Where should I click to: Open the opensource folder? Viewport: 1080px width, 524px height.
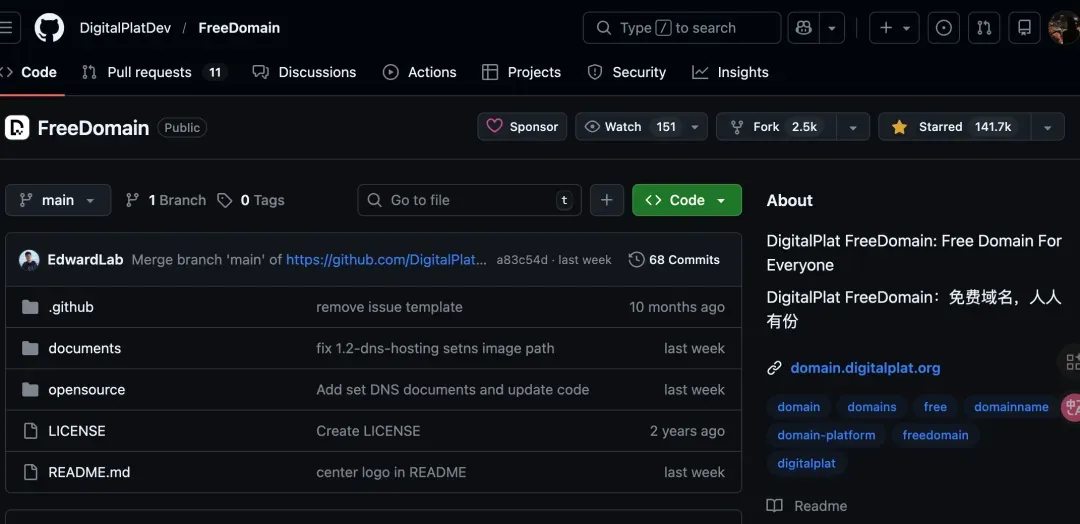(x=87, y=390)
